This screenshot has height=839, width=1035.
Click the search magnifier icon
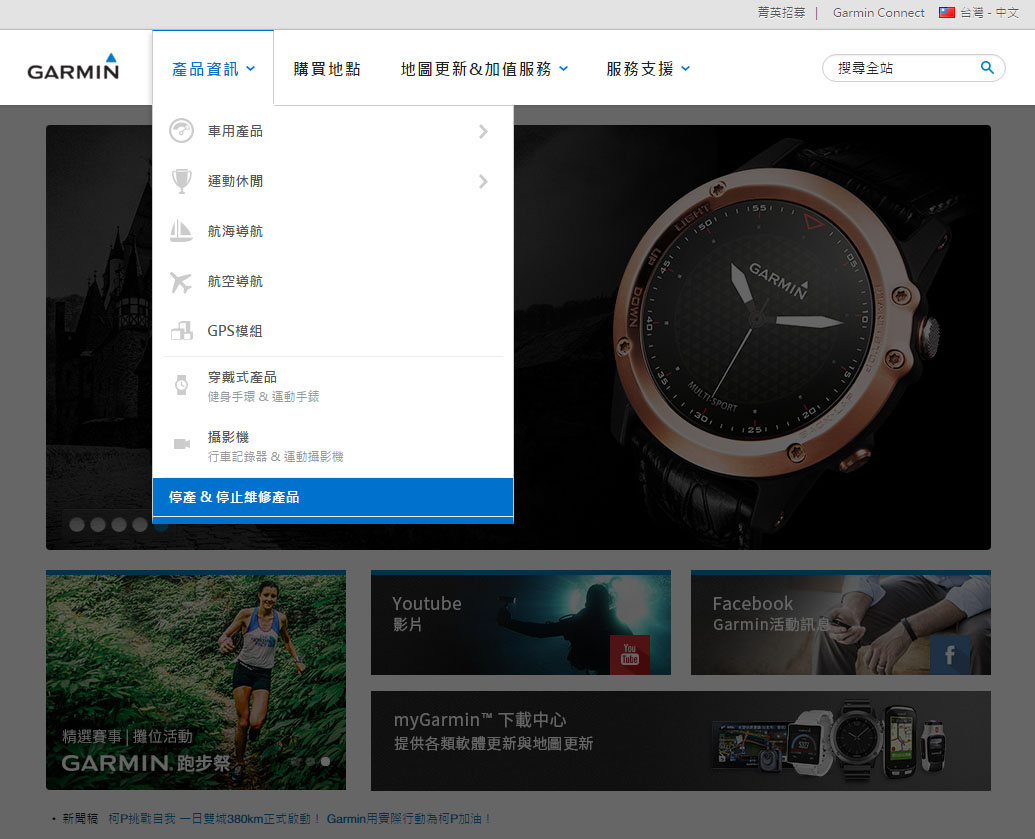[x=987, y=67]
